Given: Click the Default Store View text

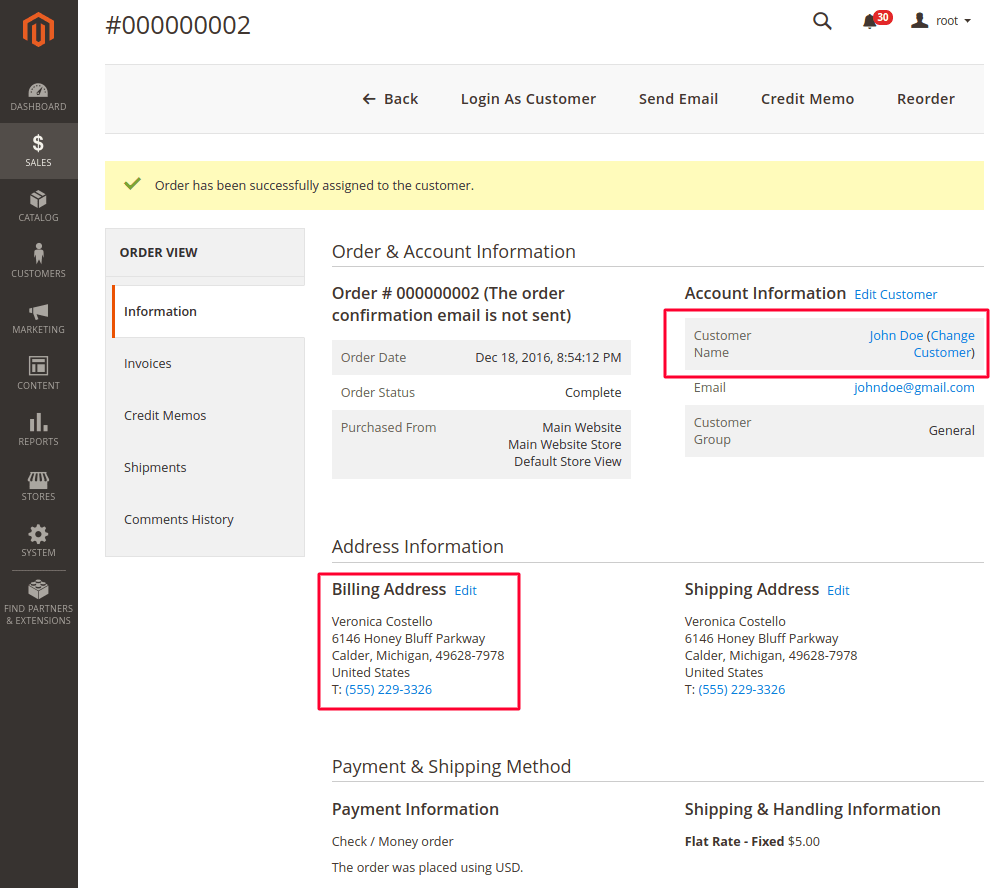Looking at the screenshot, I should point(568,461).
